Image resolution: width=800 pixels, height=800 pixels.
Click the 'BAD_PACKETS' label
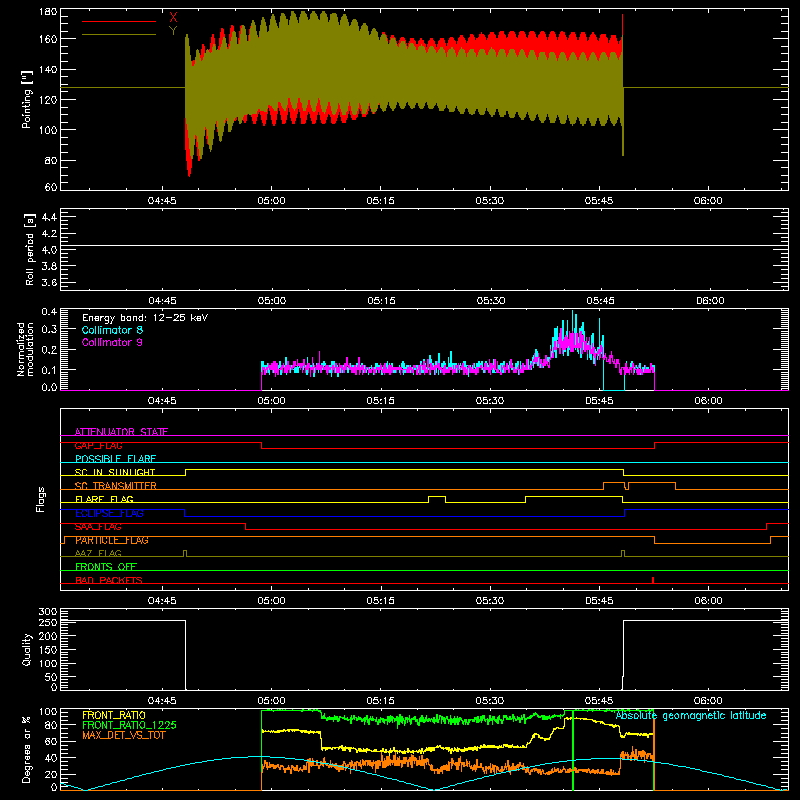109,580
